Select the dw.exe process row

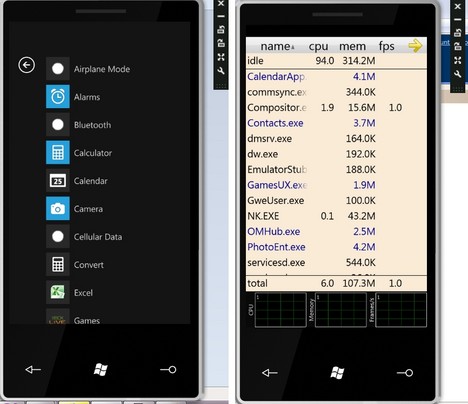[336, 154]
